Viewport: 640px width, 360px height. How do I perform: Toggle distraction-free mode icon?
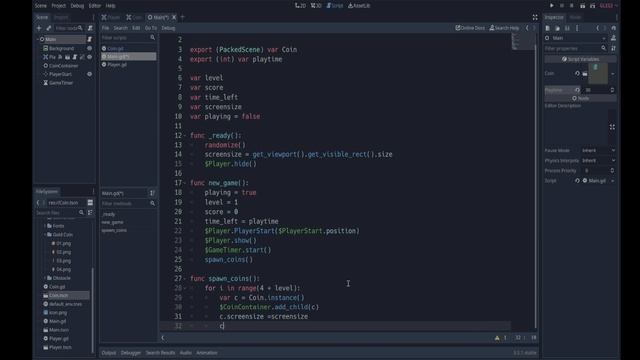click(535, 17)
